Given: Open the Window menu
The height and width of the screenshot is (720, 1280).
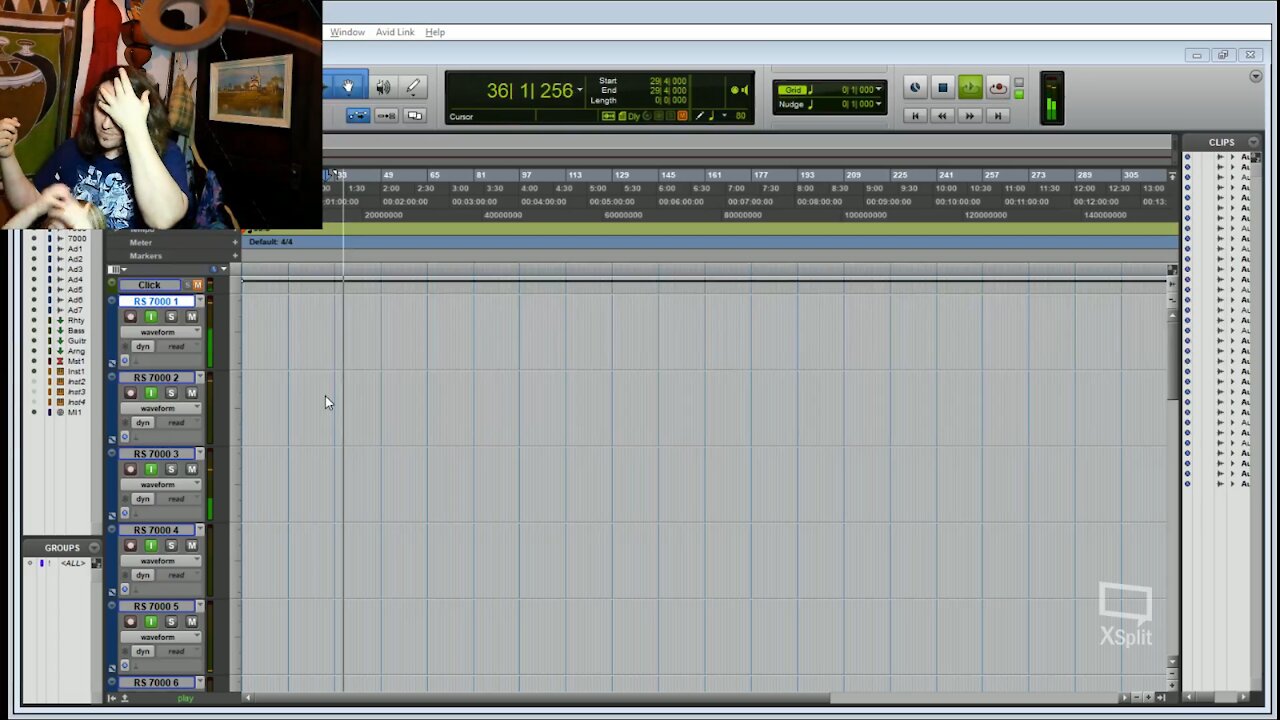Looking at the screenshot, I should point(348,32).
